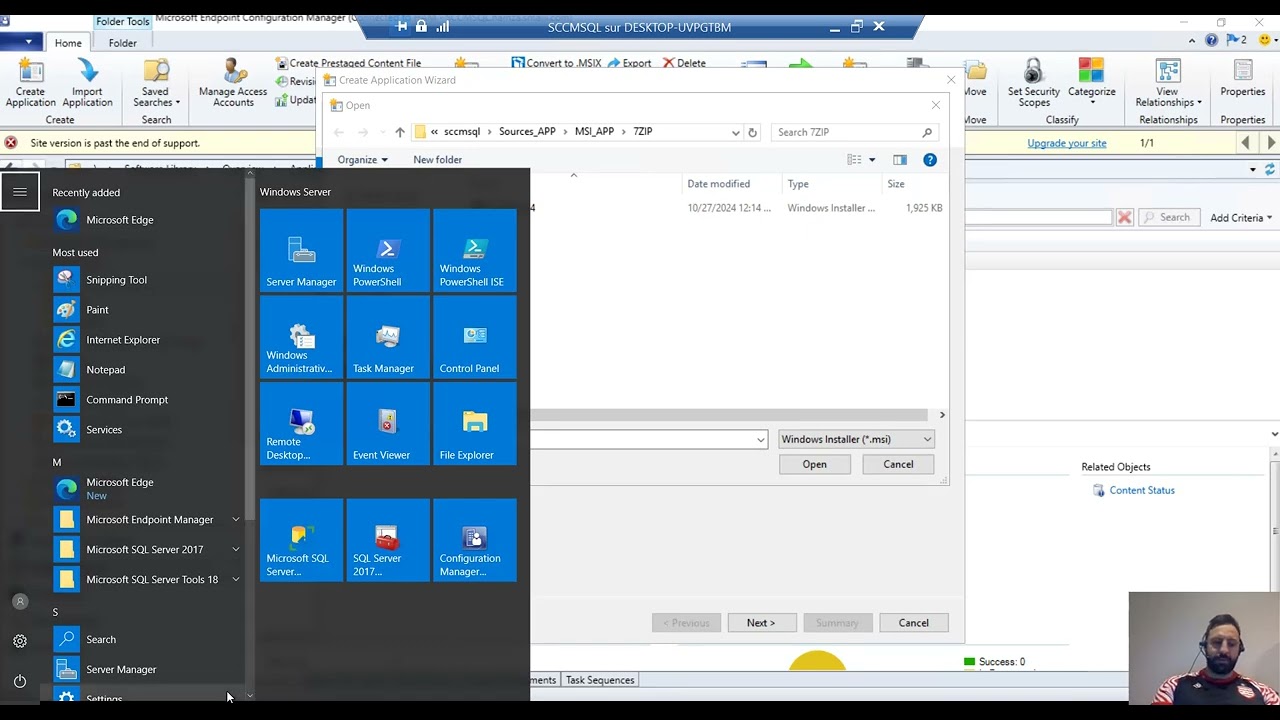1280x720 pixels.
Task: Click the Open dialog horizontal scrollbar
Action: point(730,415)
